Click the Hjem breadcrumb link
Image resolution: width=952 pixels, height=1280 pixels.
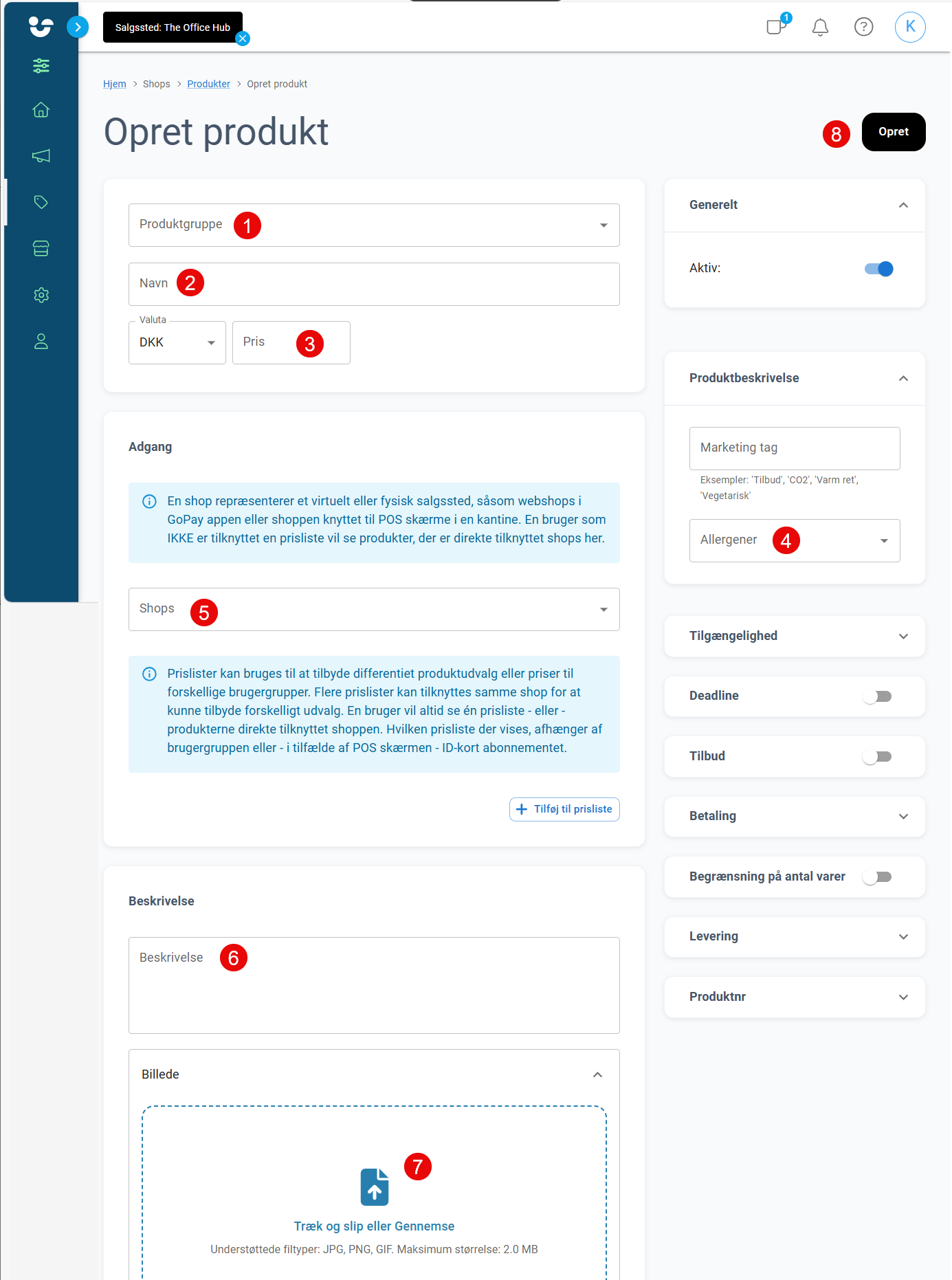tap(115, 84)
